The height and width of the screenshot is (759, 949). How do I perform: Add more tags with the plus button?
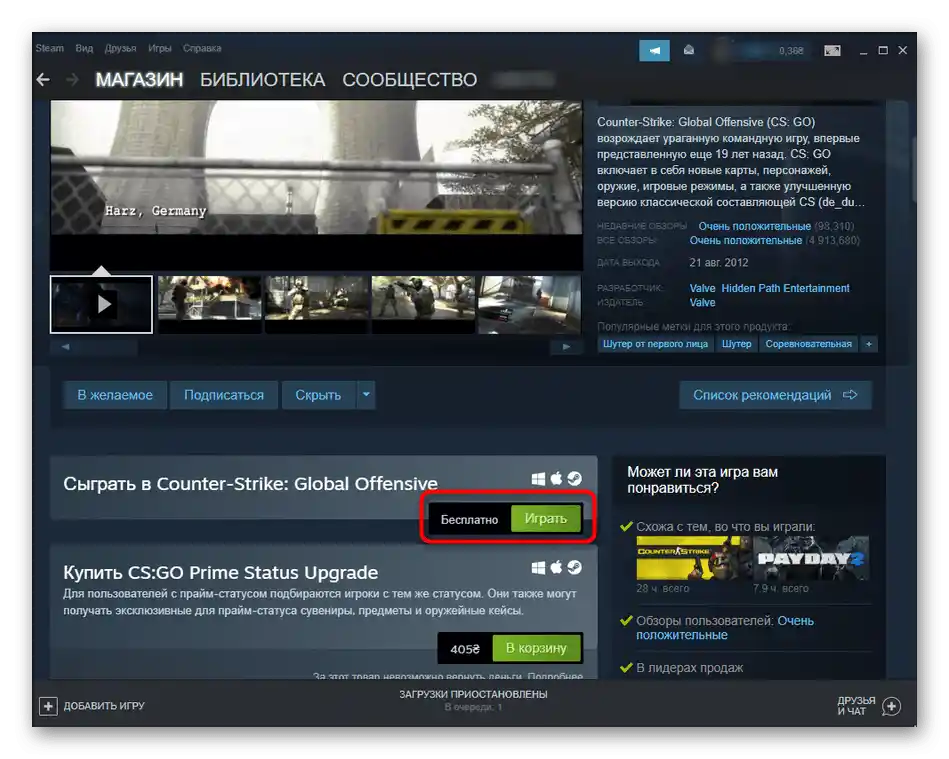869,344
